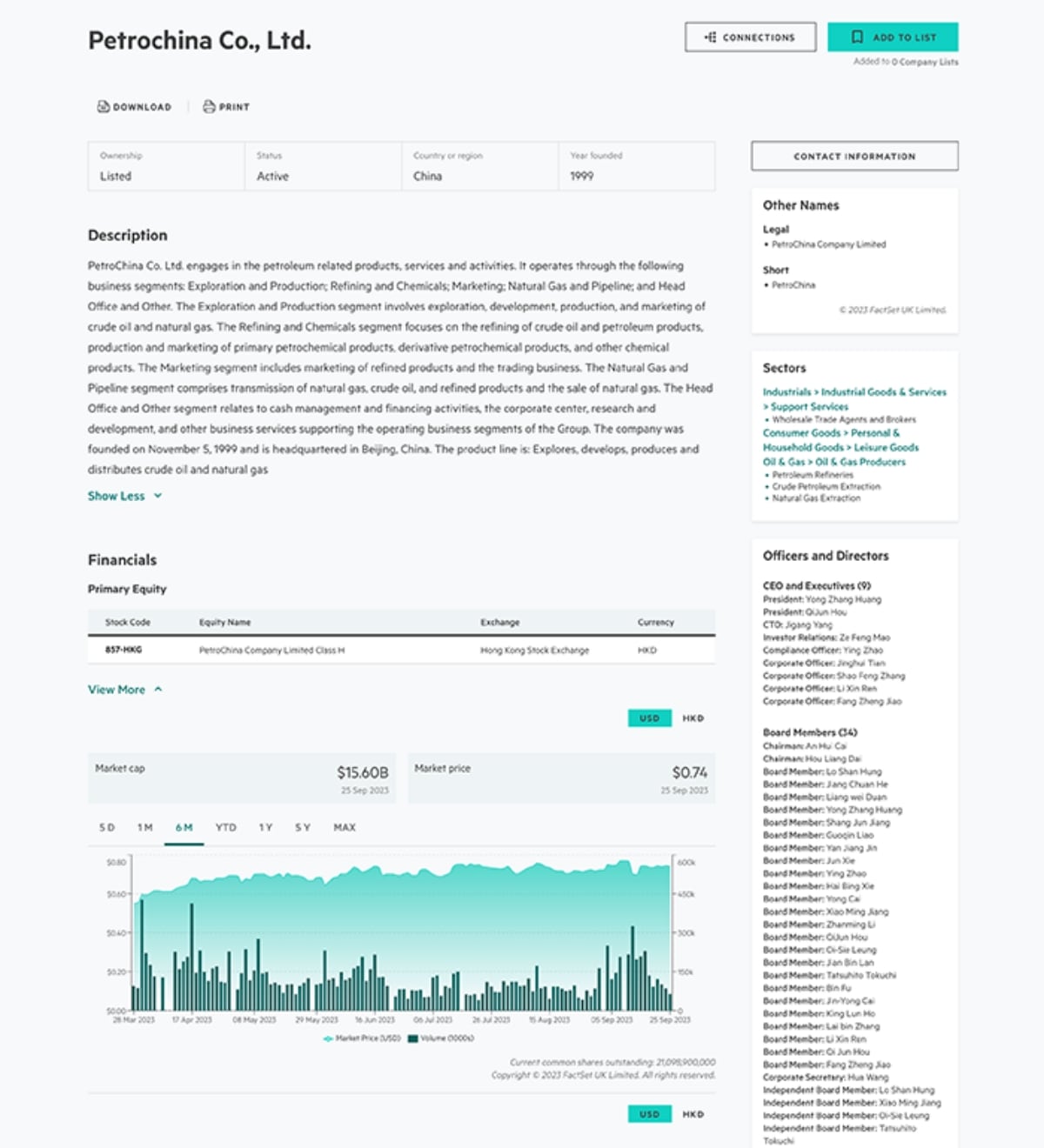Image resolution: width=1044 pixels, height=1148 pixels.
Task: Click Corporate Secretary Hua Wang entry
Action: pos(826,1078)
